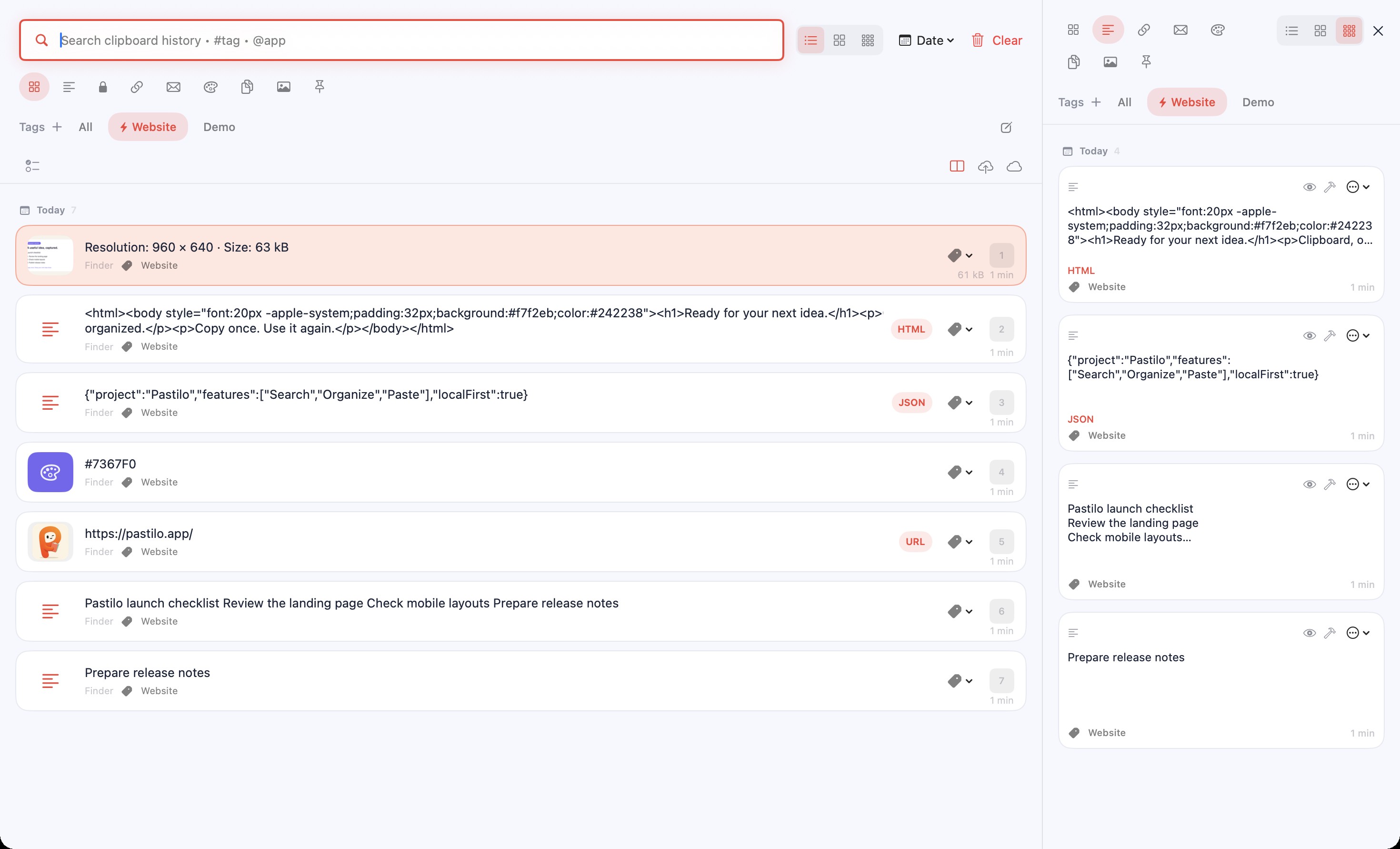Screen dimensions: 1400x849
Task: Click the search clipboard history field
Action: pyautogui.click(x=402, y=40)
